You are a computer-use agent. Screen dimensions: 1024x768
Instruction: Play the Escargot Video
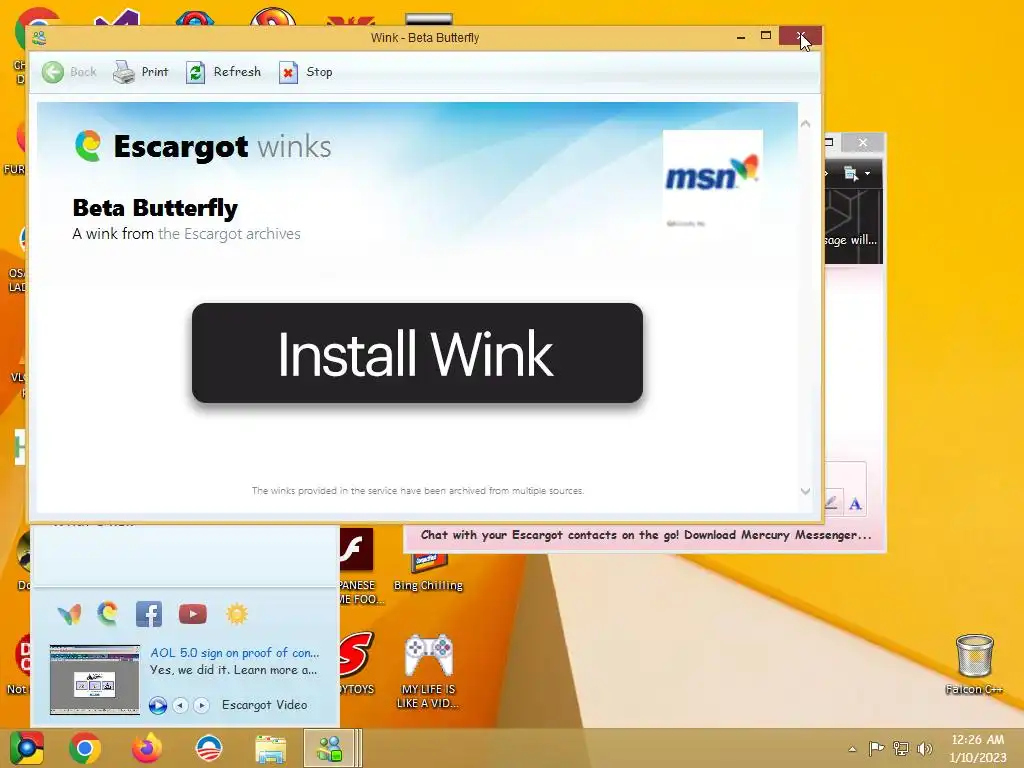pyautogui.click(x=157, y=705)
